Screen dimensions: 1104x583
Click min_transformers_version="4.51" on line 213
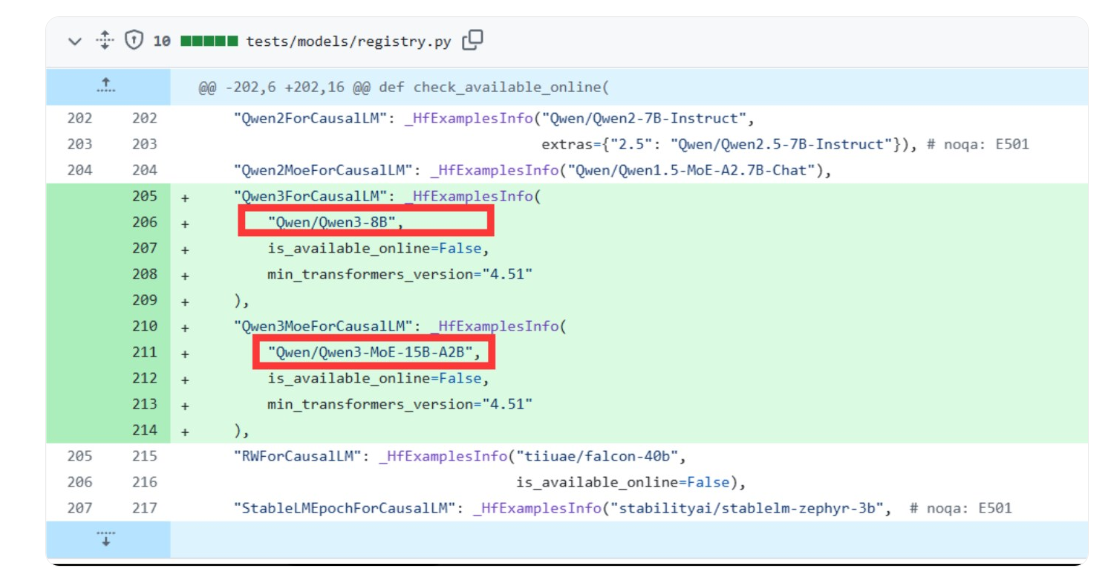point(399,405)
